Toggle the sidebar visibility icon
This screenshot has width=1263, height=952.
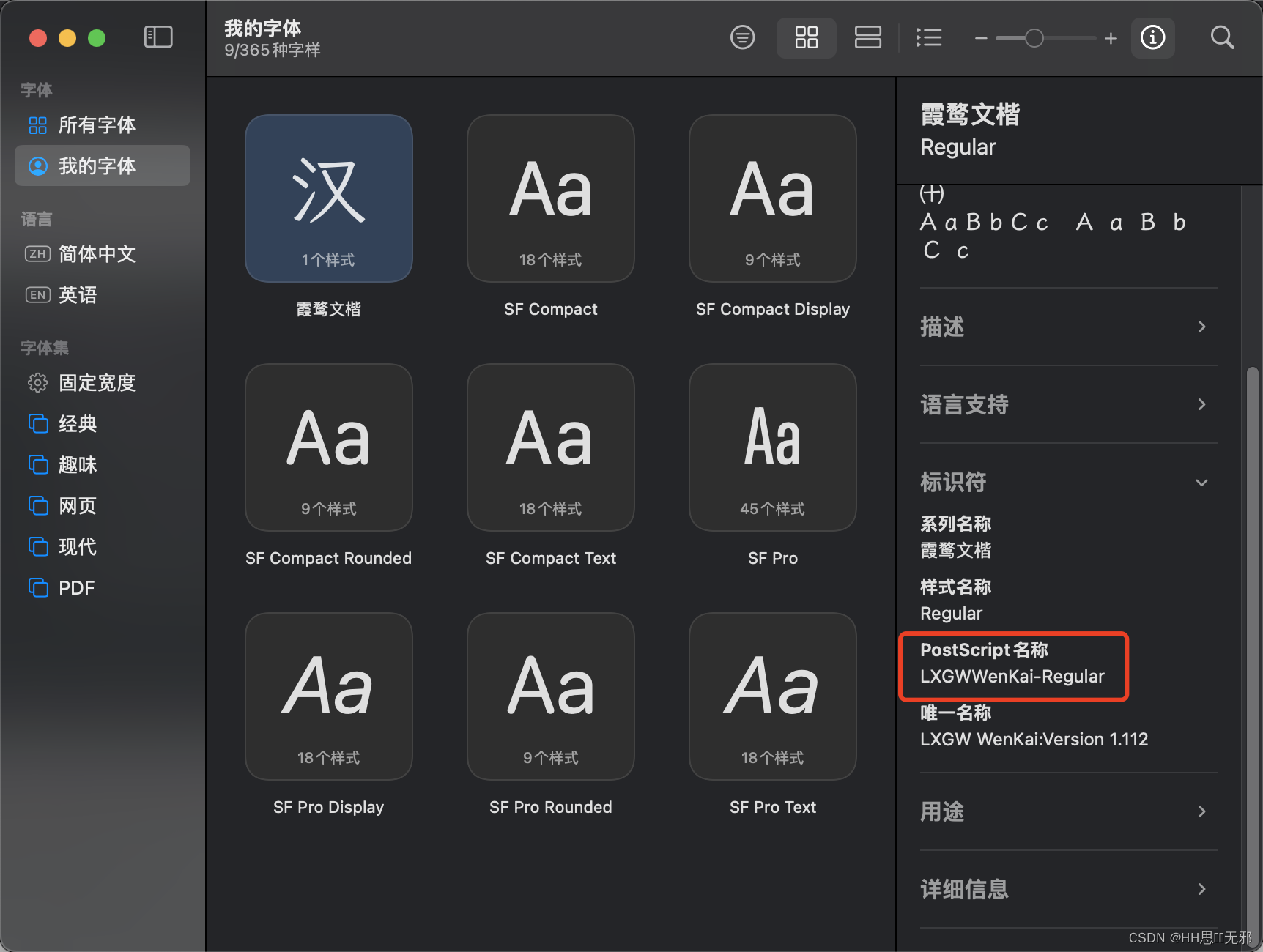[x=158, y=37]
